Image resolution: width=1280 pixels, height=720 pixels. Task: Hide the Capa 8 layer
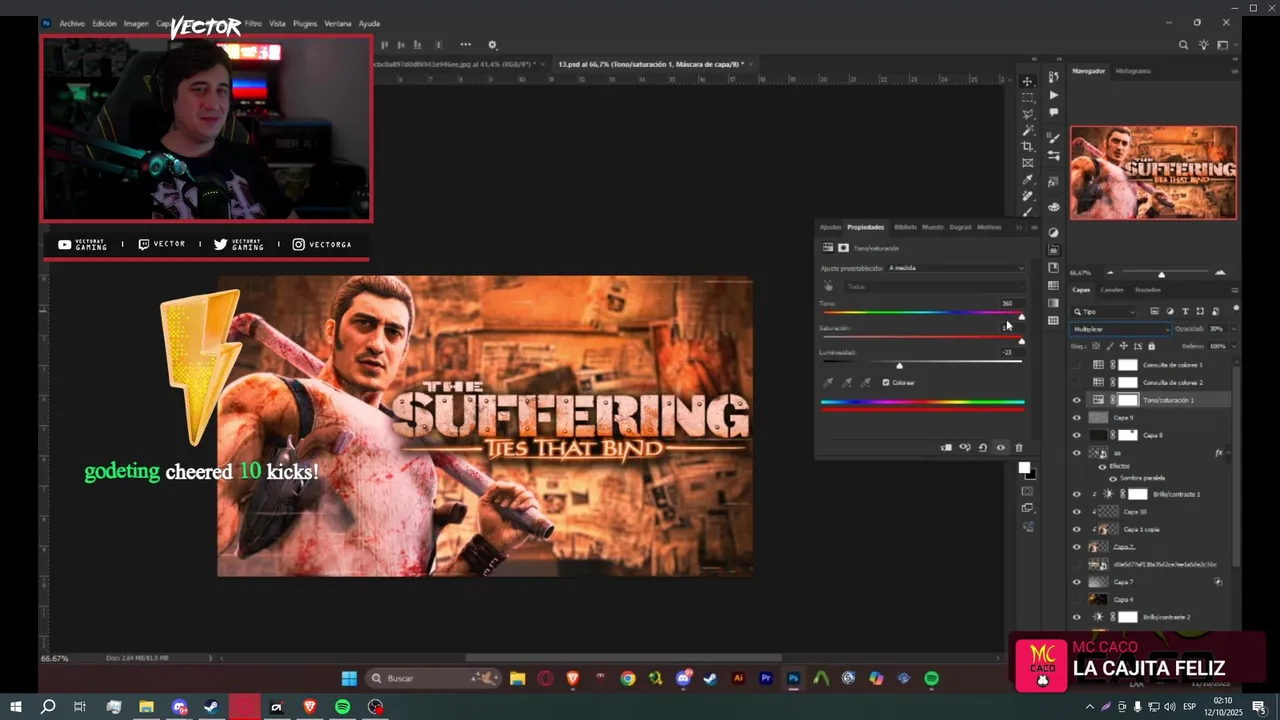tap(1077, 435)
